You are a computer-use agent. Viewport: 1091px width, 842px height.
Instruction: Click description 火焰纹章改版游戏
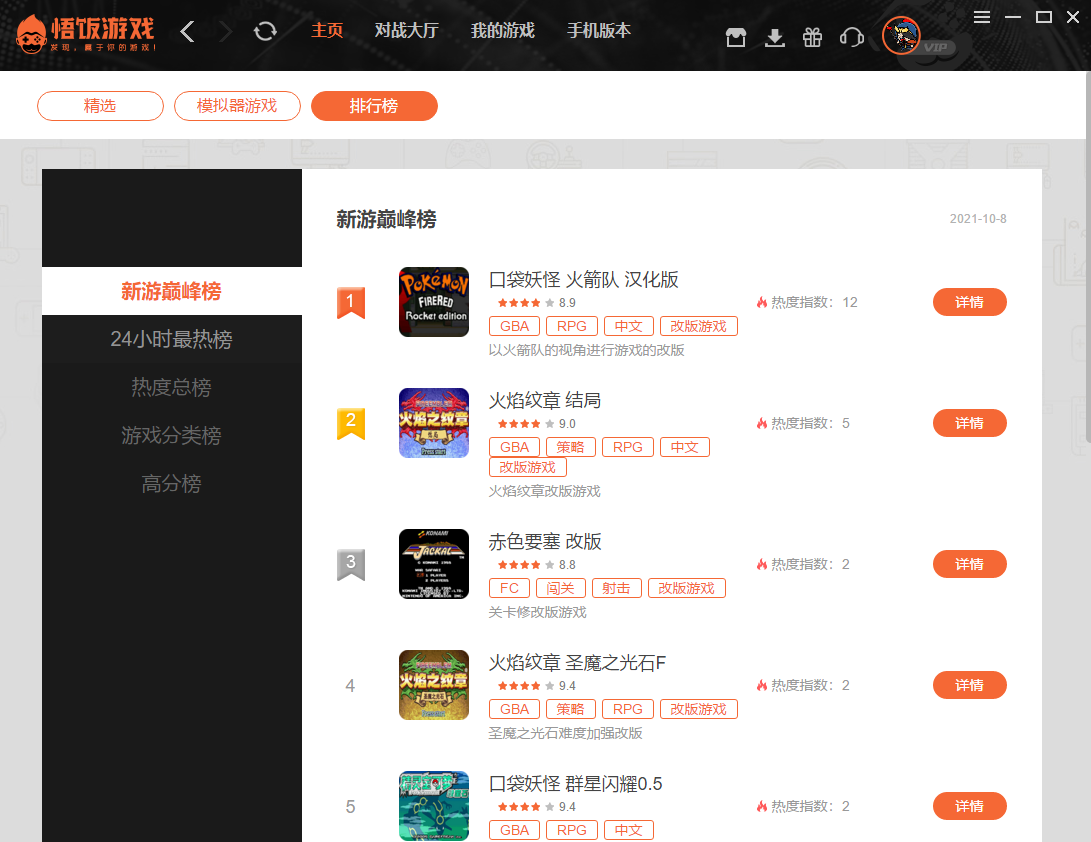(544, 492)
